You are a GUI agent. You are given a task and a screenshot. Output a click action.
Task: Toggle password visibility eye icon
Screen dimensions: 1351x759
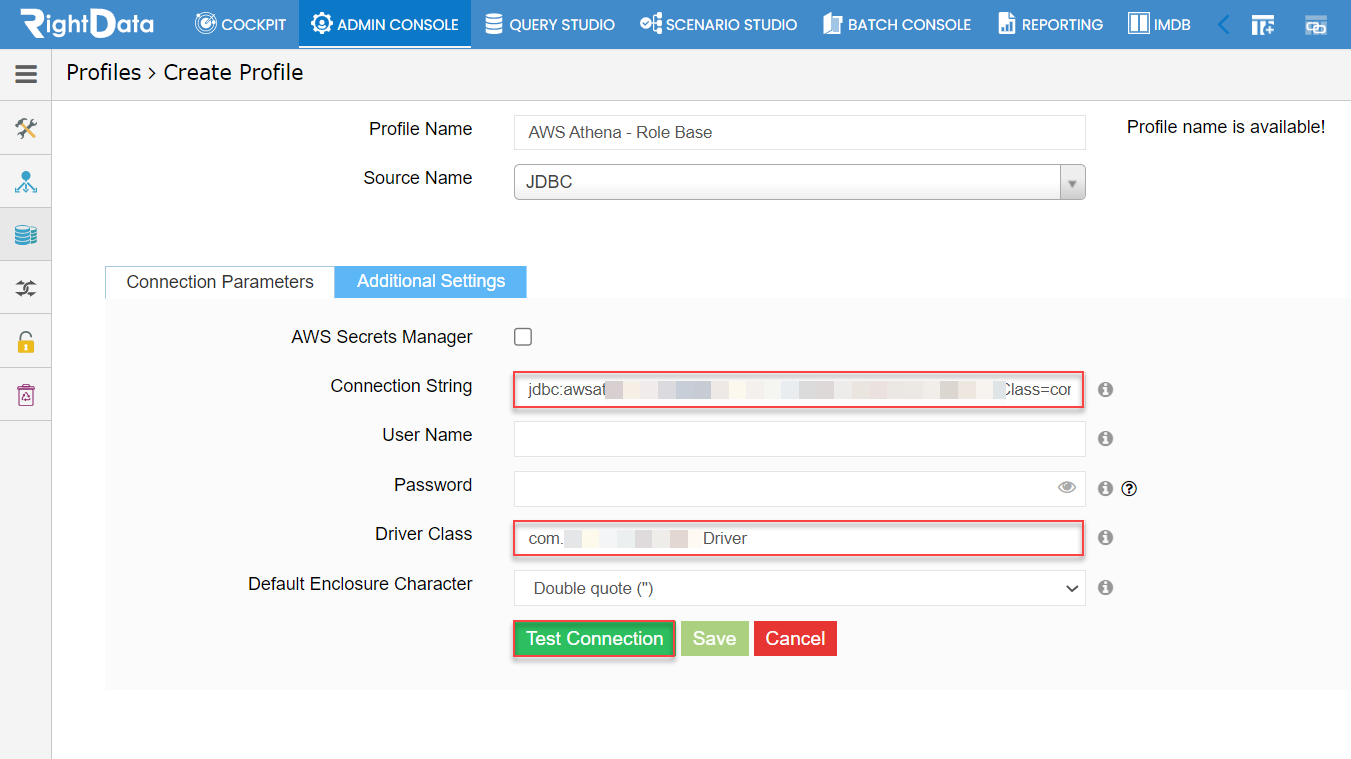pyautogui.click(x=1067, y=488)
